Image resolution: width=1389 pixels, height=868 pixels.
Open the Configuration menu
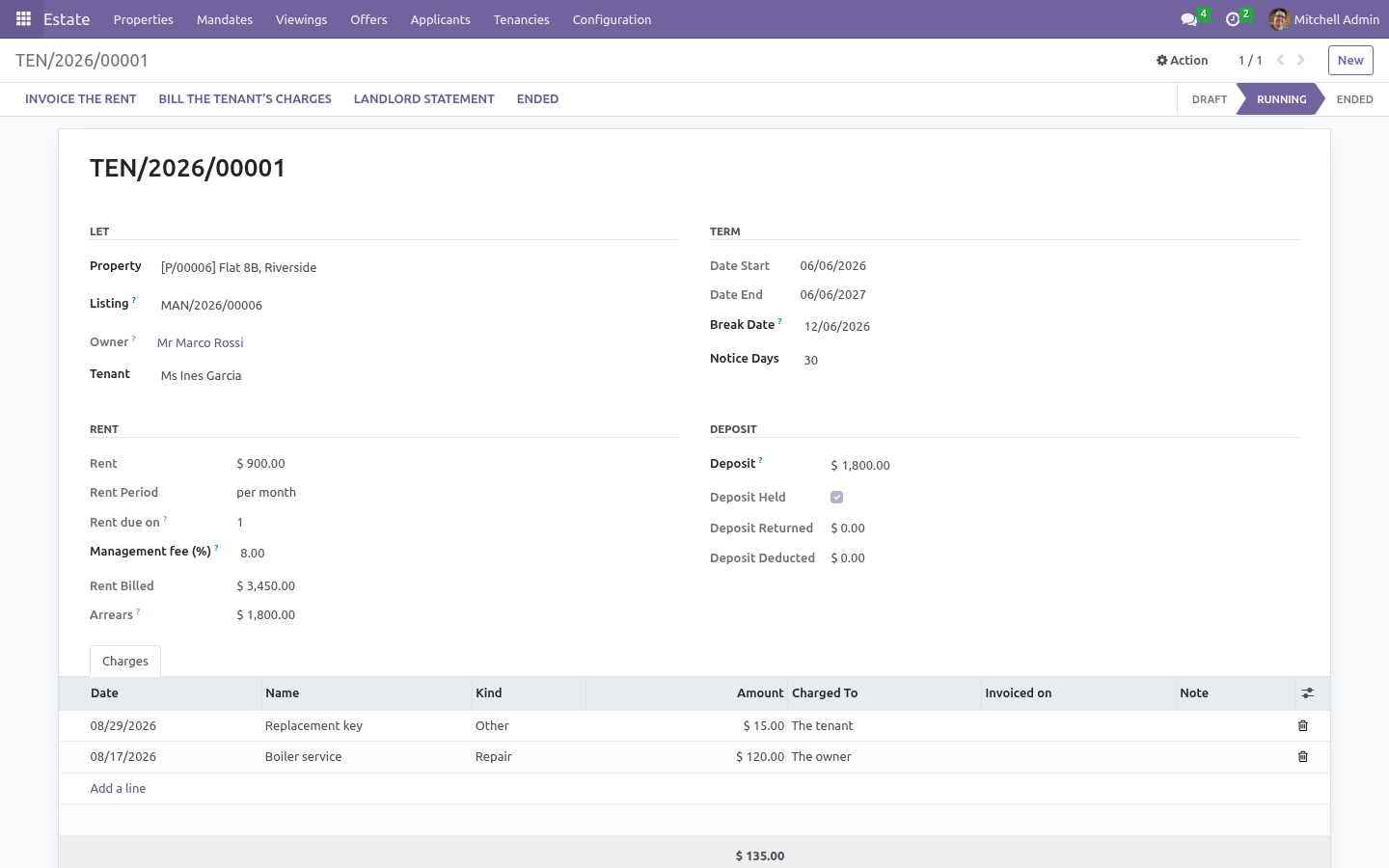click(612, 19)
